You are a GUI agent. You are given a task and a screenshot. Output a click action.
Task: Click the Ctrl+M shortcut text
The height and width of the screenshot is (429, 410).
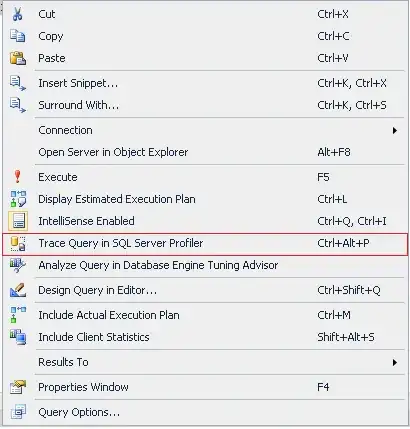click(334, 315)
